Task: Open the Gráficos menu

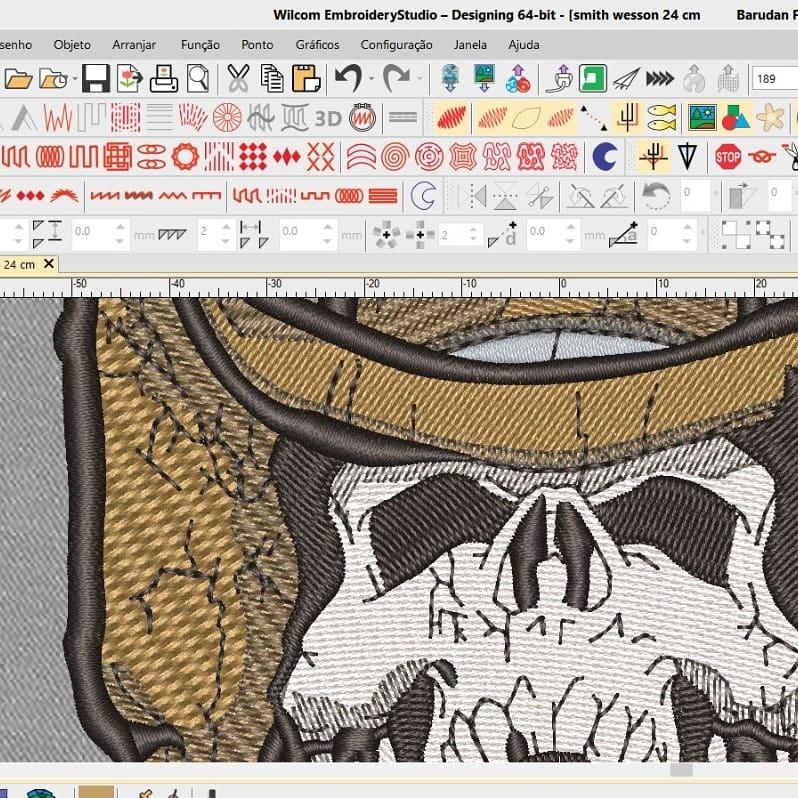Action: (x=317, y=45)
